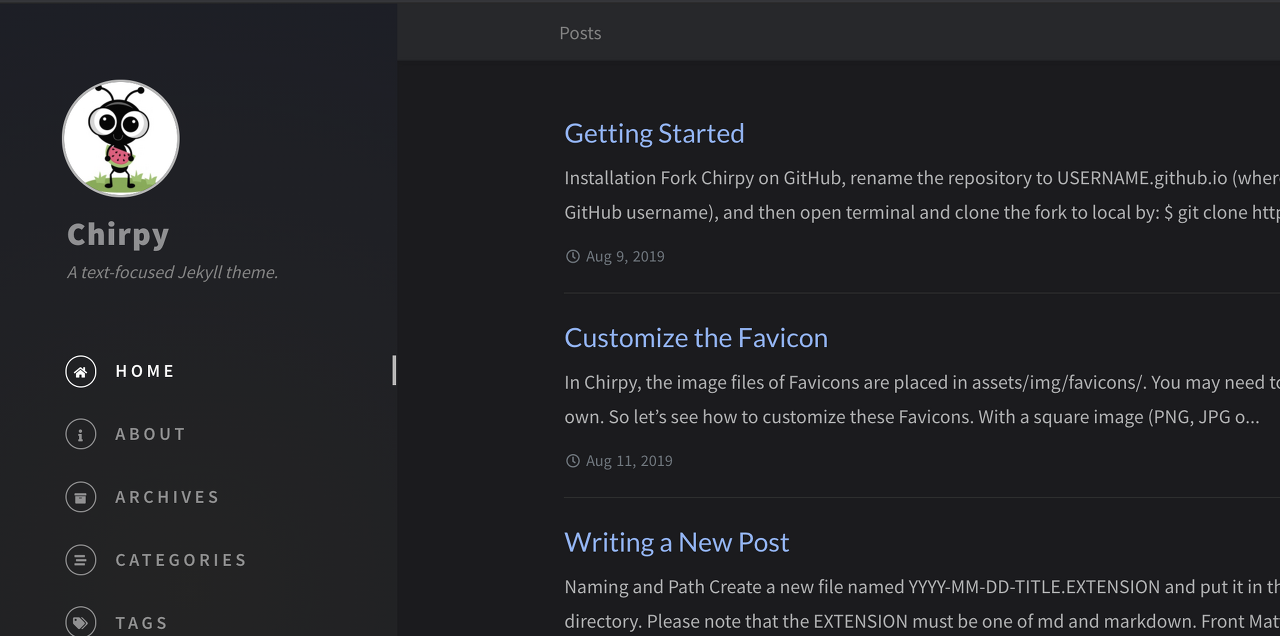Click the Tags icon in sidebar
This screenshot has width=1280, height=636.
tap(81, 622)
